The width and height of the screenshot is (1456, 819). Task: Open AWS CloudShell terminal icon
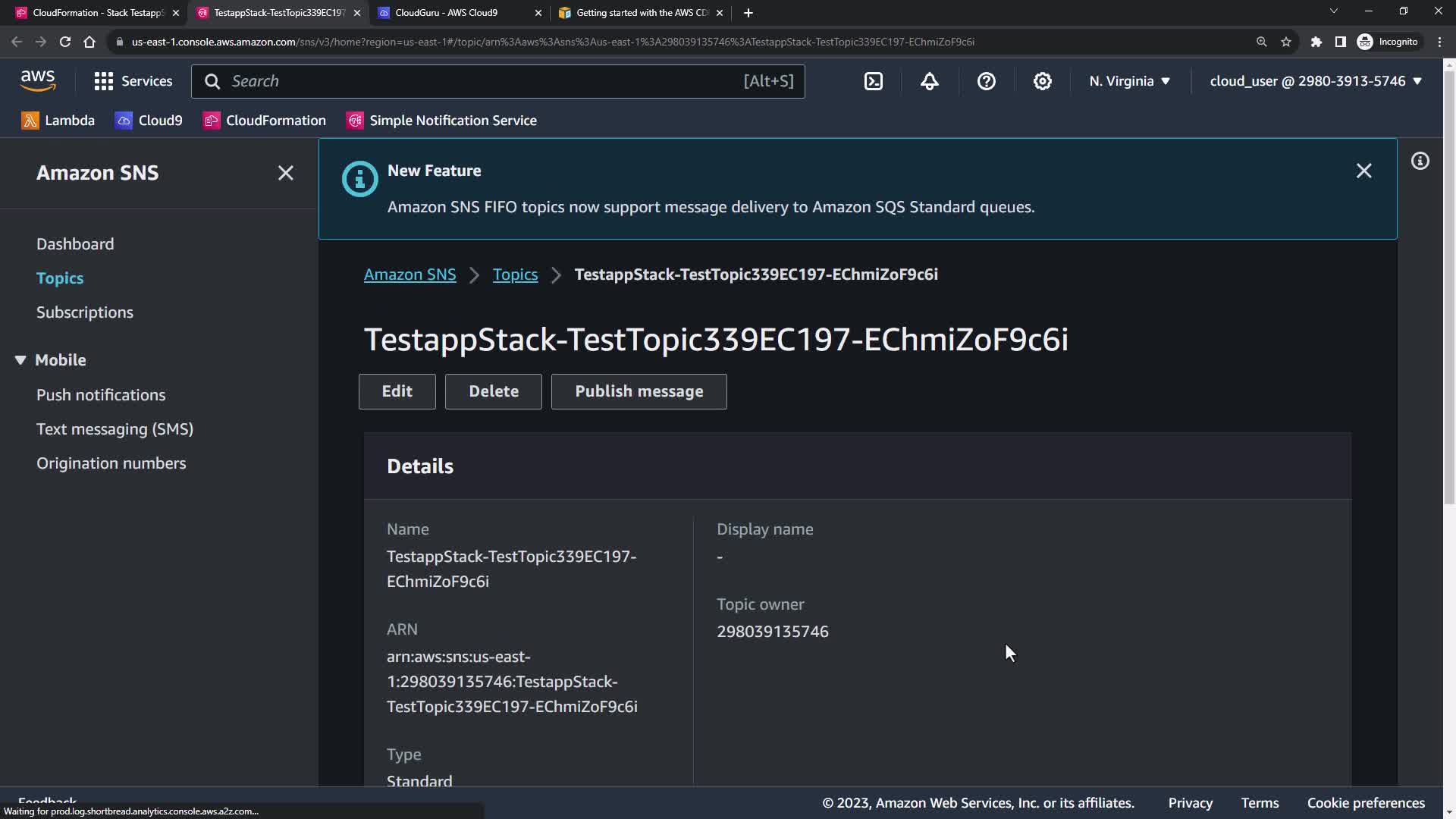(x=874, y=81)
